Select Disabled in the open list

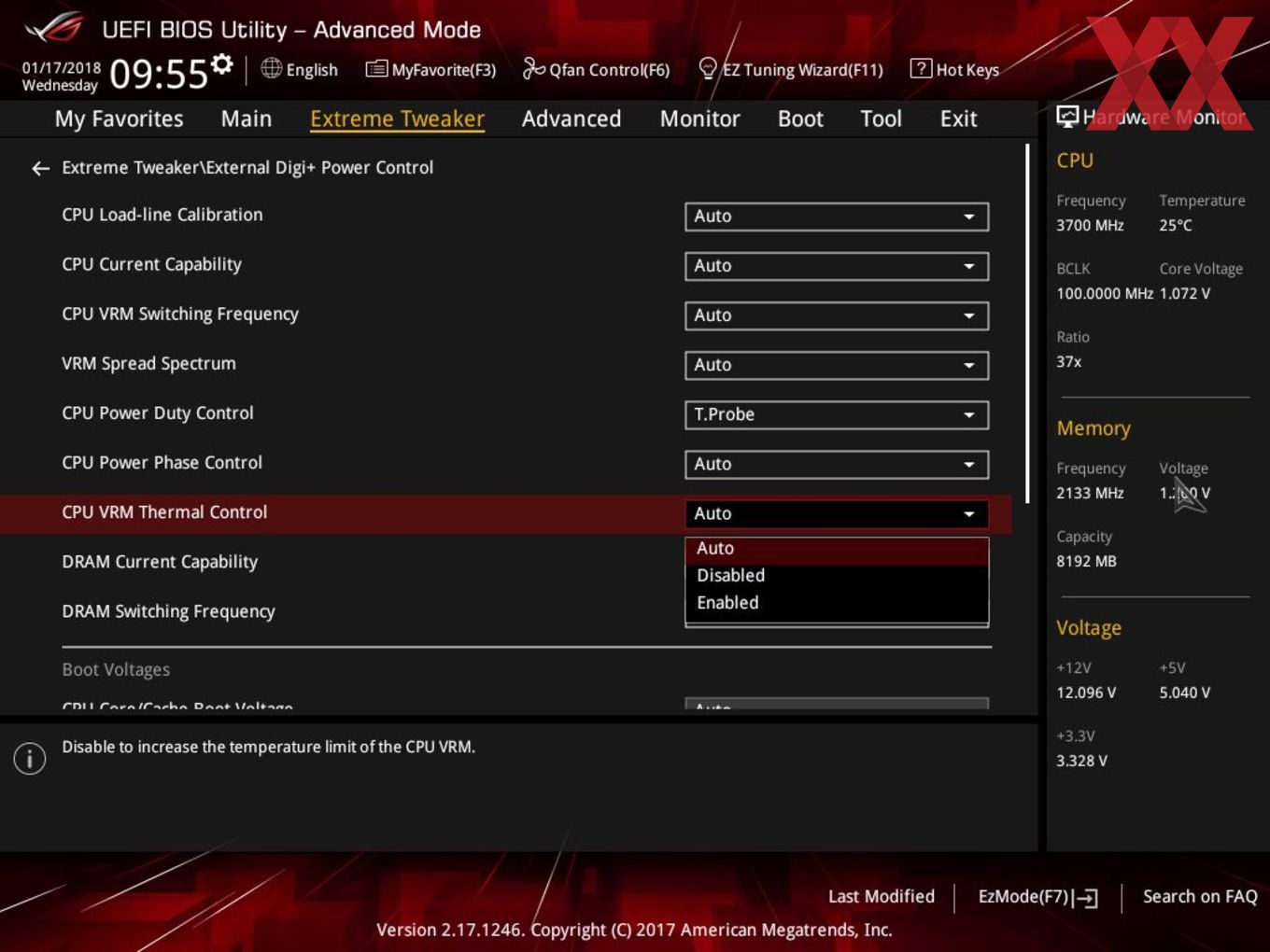[837, 576]
